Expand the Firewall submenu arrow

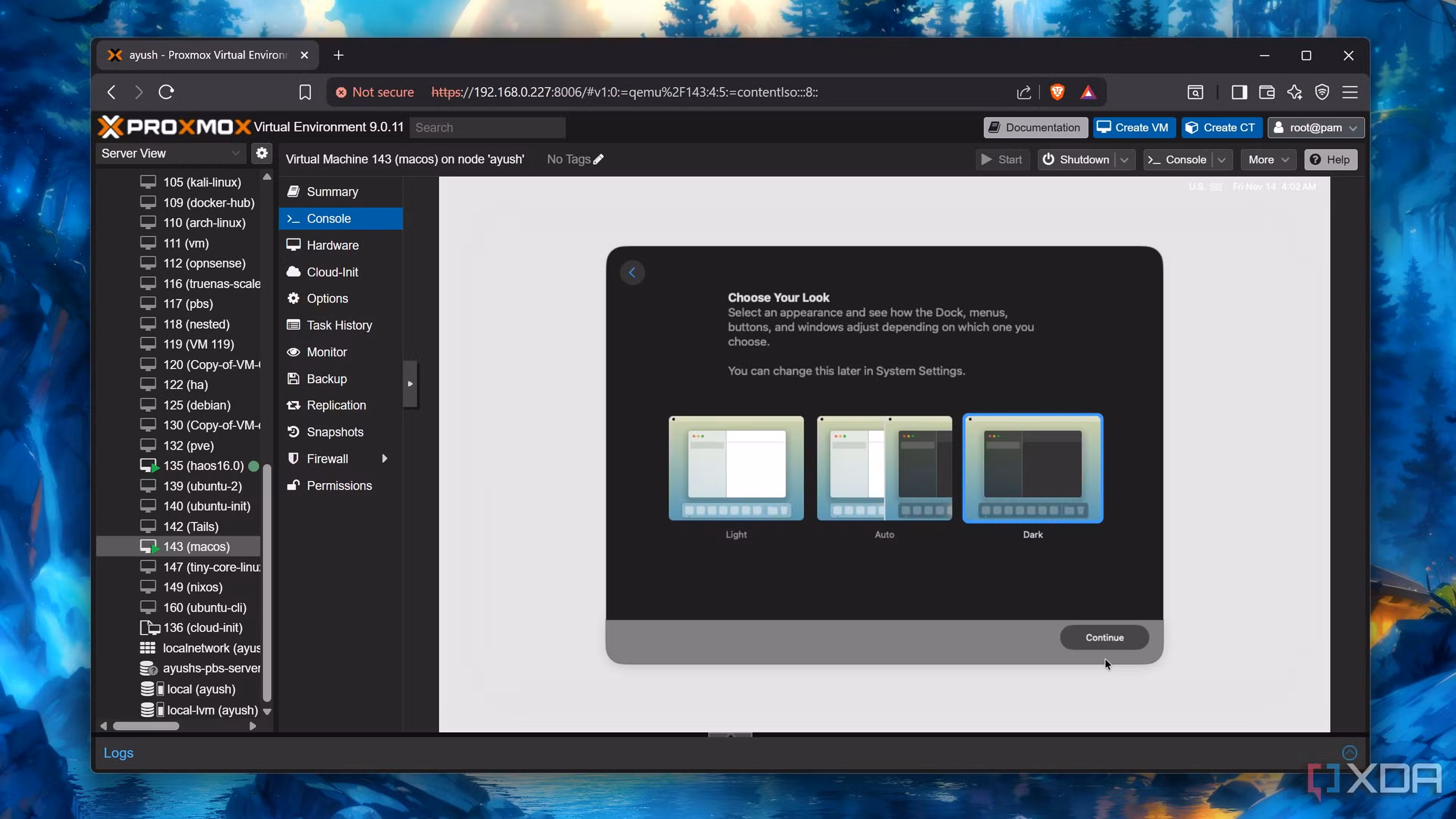(384, 458)
